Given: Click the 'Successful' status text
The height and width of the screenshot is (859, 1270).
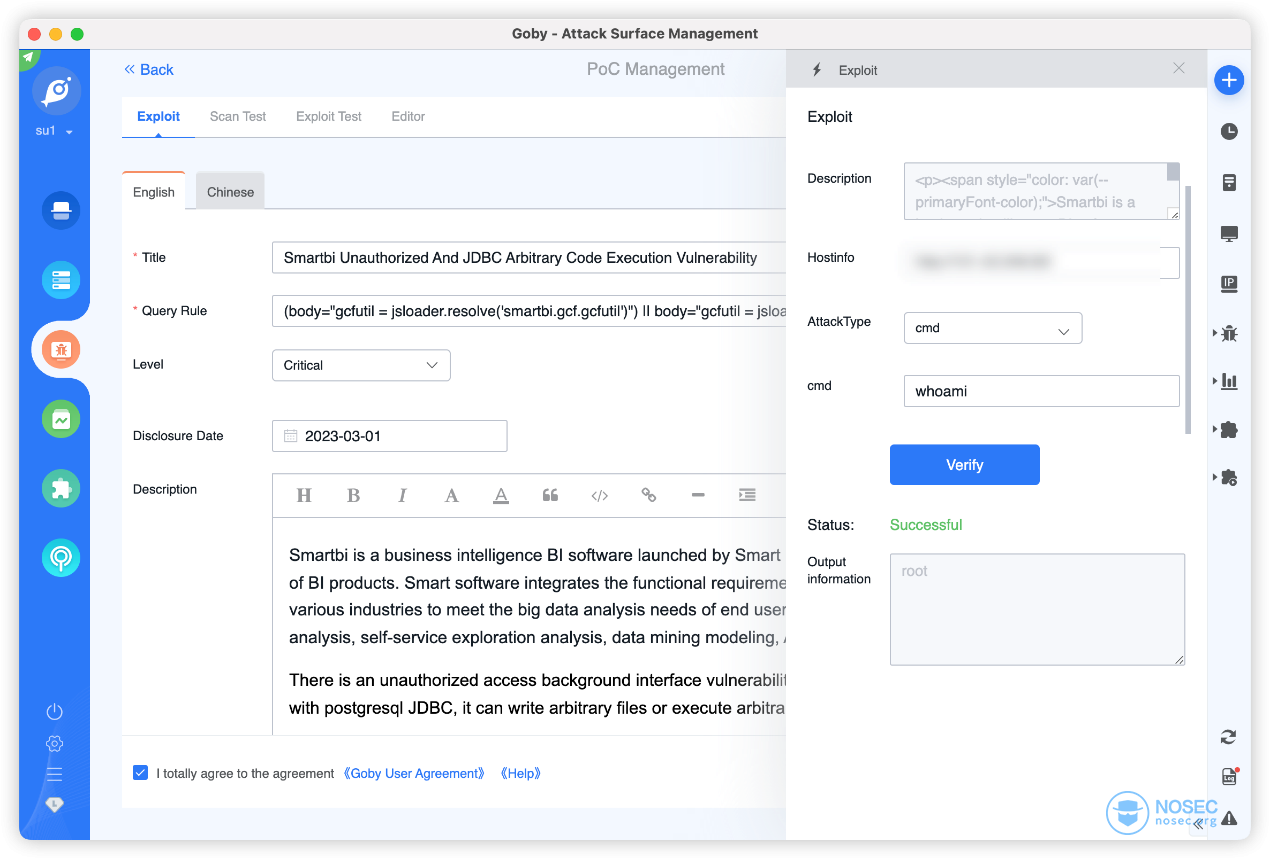Looking at the screenshot, I should click(926, 525).
